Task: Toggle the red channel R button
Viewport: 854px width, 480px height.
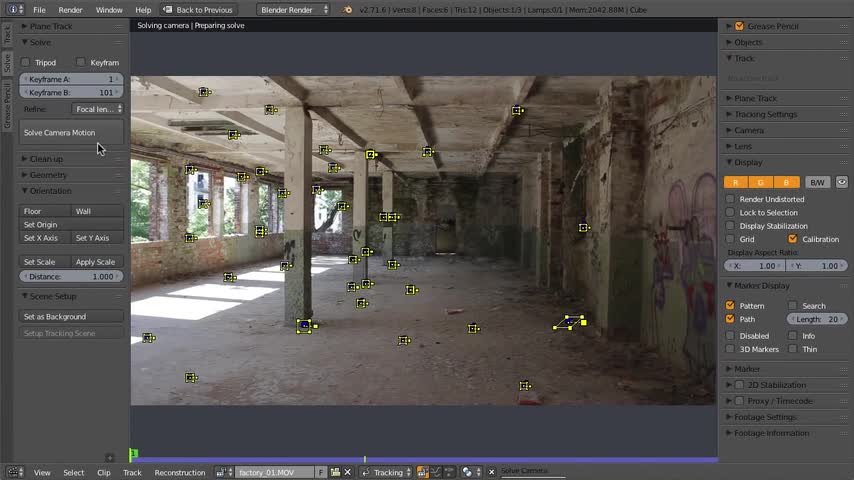Action: 736,183
